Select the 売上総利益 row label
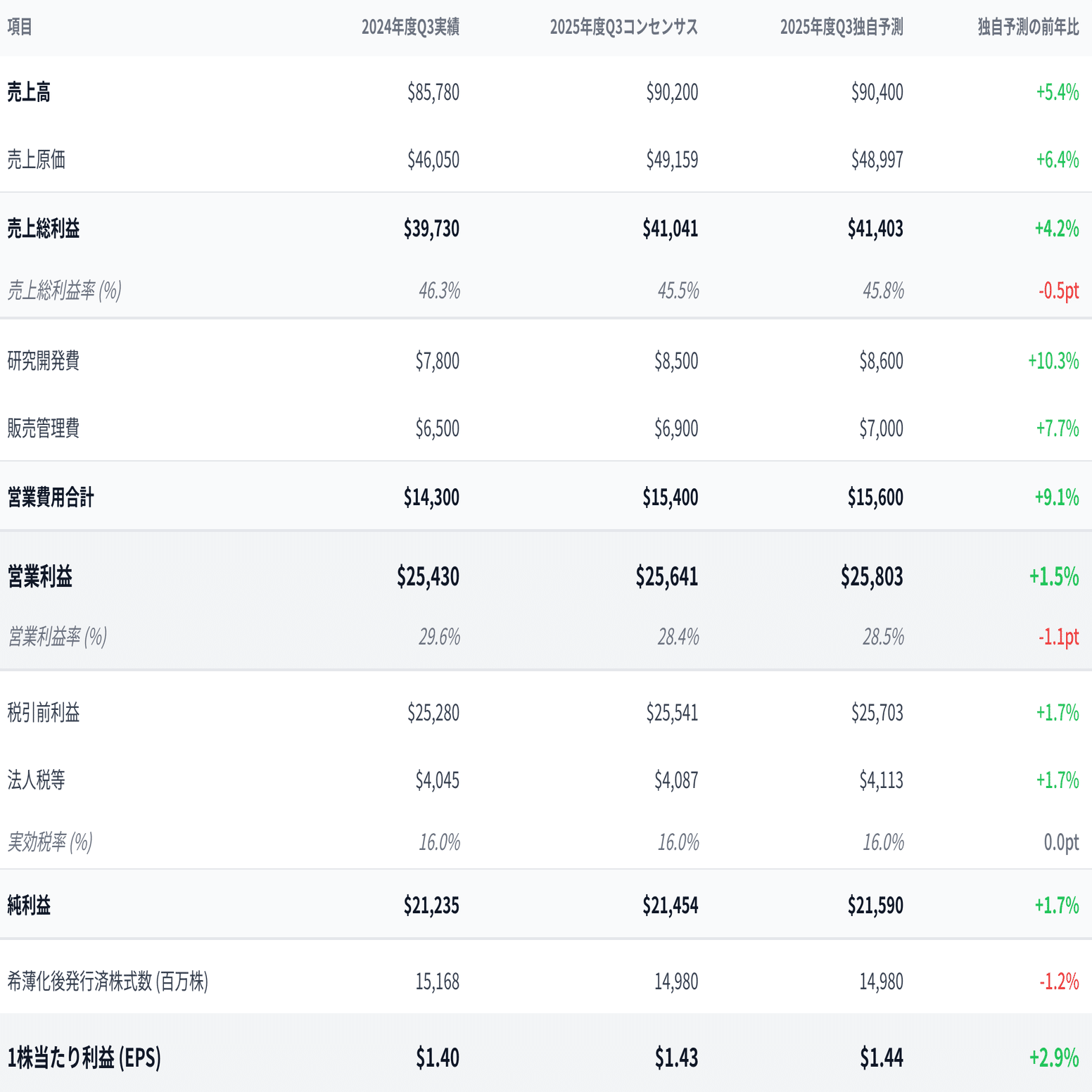 pos(44,229)
